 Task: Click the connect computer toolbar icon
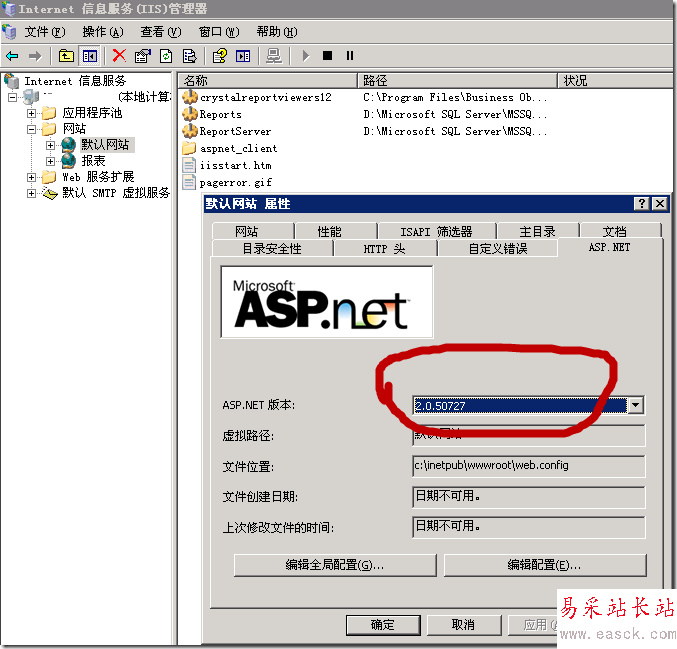coord(274,56)
